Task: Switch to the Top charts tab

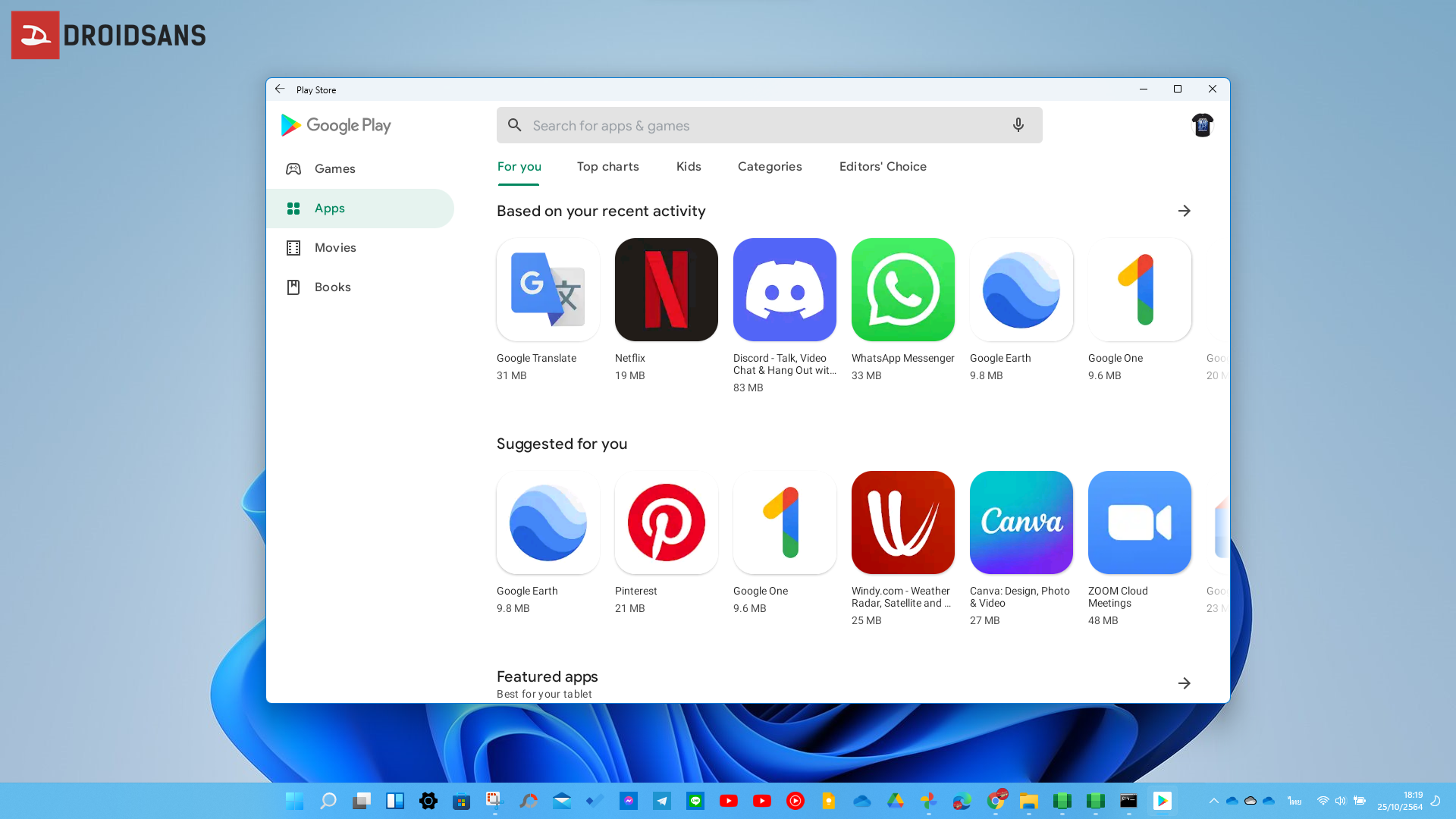Action: [x=607, y=167]
